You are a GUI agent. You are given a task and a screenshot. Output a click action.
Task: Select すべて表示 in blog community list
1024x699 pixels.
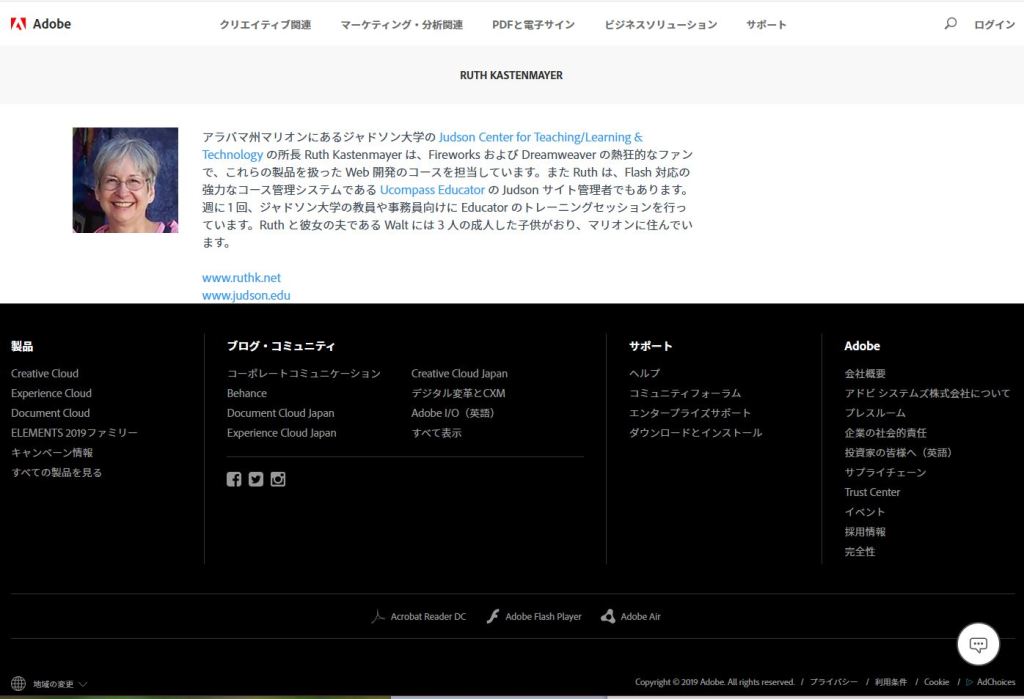click(437, 433)
